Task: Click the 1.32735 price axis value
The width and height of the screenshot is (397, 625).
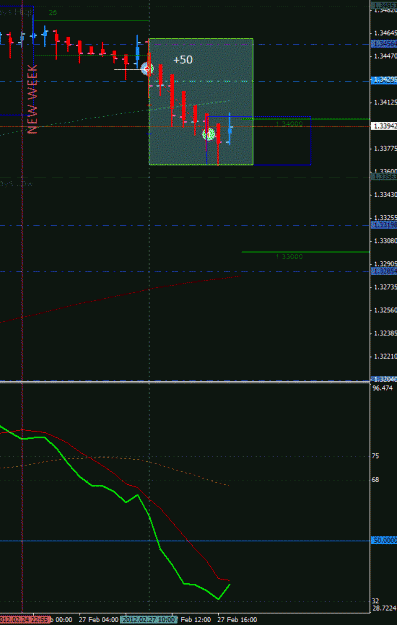Action: click(385, 287)
